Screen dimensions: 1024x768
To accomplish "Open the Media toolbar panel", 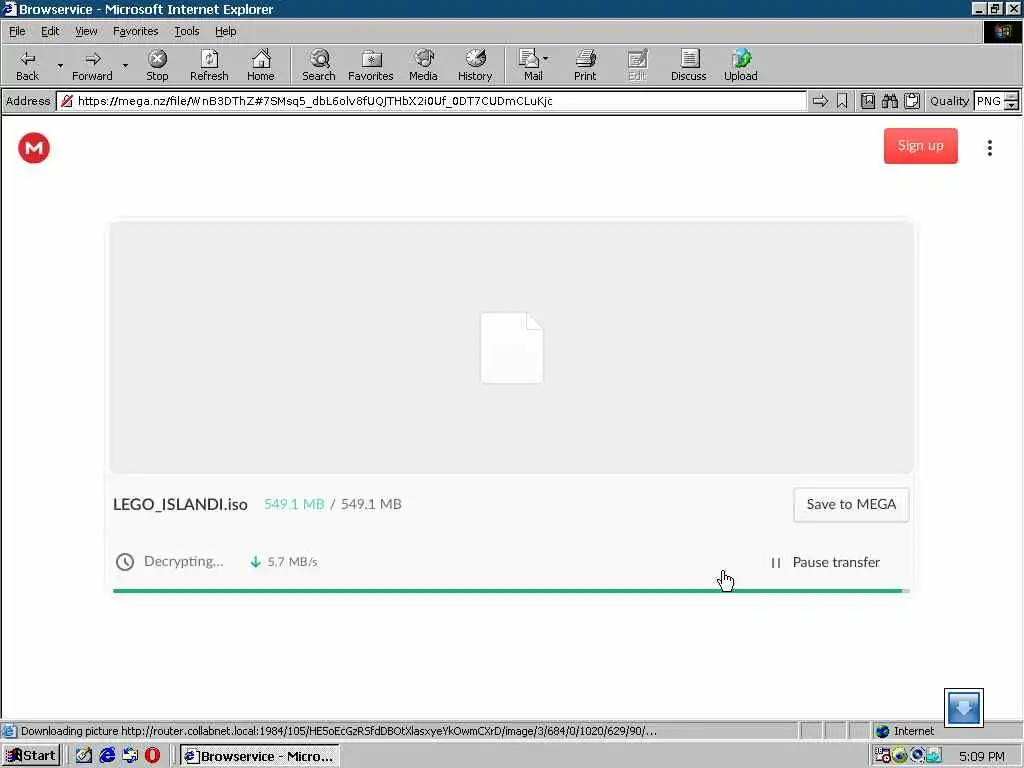I will (423, 65).
